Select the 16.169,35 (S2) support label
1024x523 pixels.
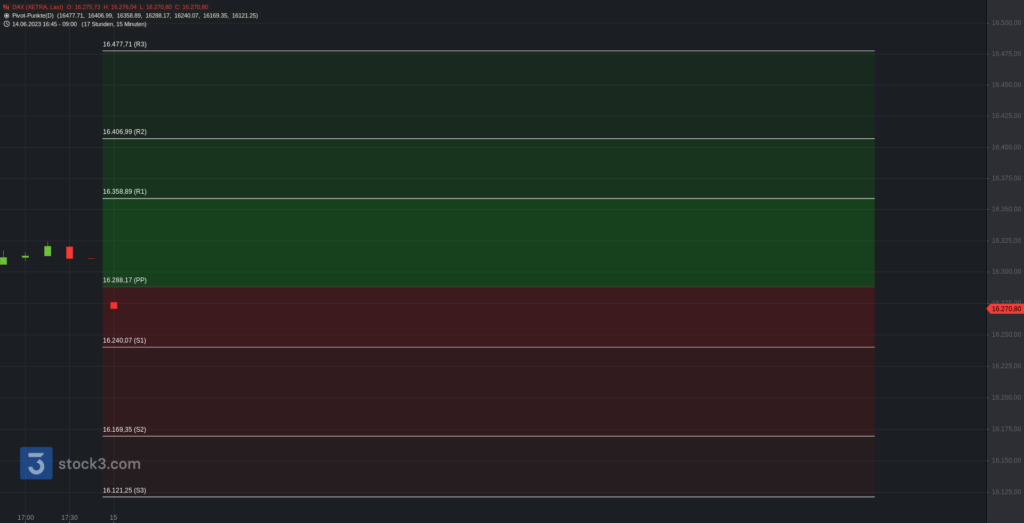pyautogui.click(x=125, y=430)
